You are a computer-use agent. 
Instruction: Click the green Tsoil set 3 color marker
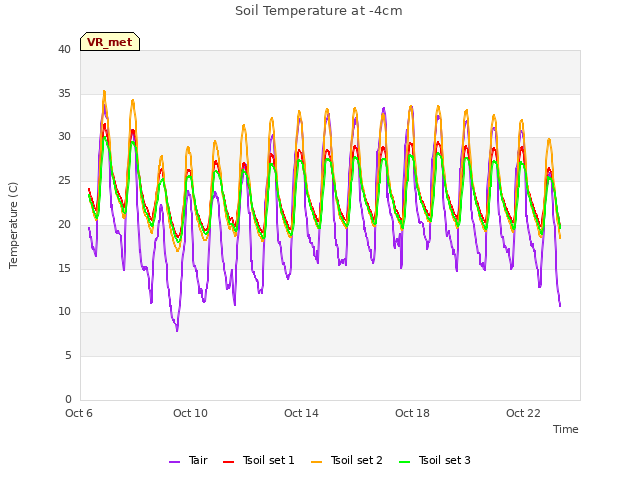coord(404,462)
